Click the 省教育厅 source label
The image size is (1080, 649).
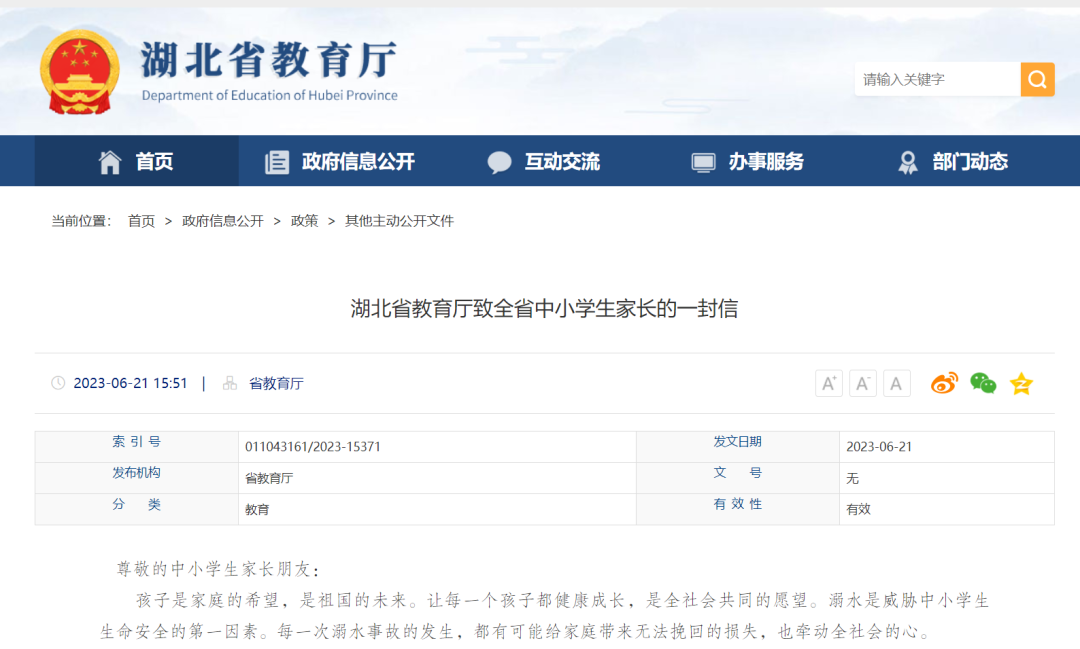pyautogui.click(x=276, y=383)
